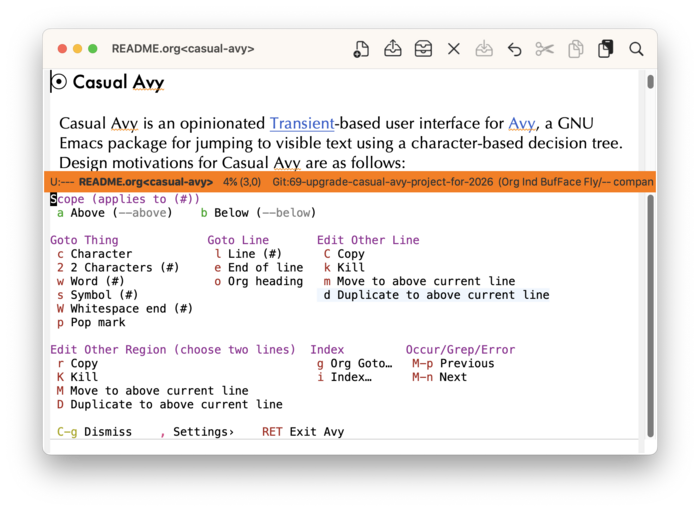
Task: Open Org Goto… under Index
Action: (355, 364)
